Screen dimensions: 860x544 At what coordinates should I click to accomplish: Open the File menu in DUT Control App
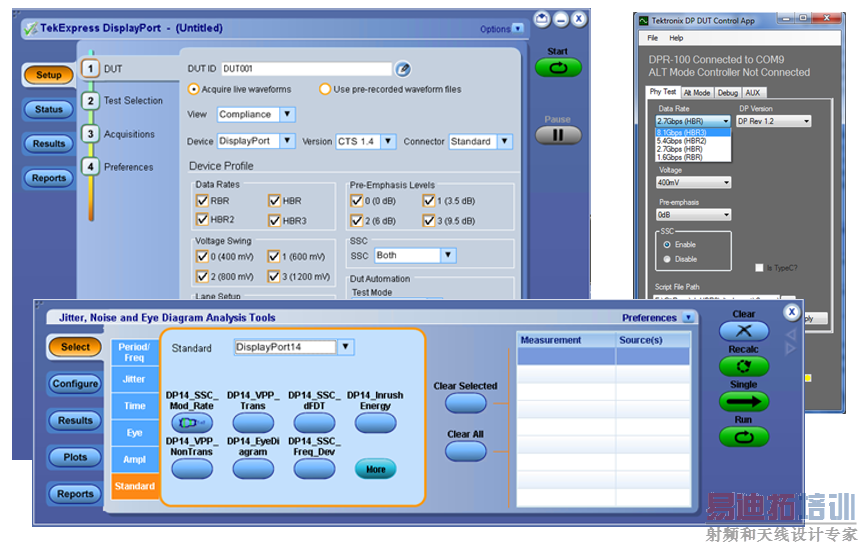click(x=653, y=38)
